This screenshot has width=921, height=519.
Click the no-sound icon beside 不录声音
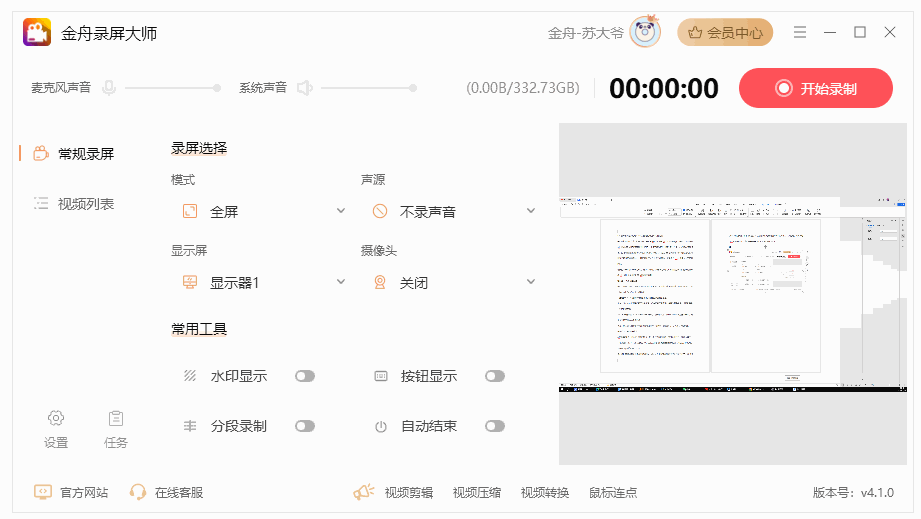(x=380, y=211)
